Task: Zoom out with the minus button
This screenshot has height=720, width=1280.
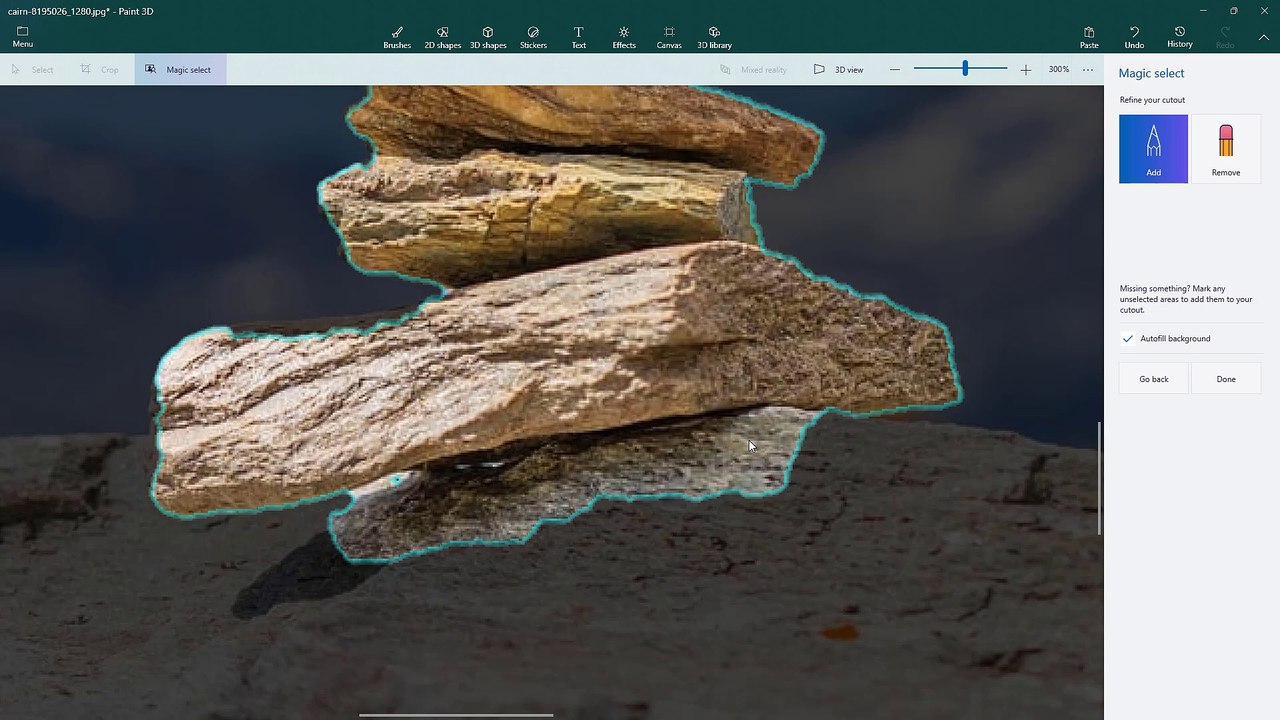Action: [x=894, y=69]
